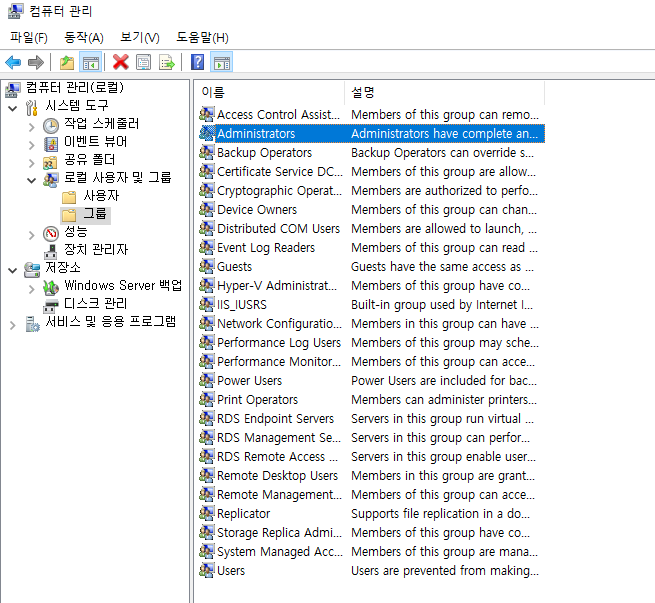Collapse the 시스템 도구 node
The image size is (655, 603).
tap(13, 109)
